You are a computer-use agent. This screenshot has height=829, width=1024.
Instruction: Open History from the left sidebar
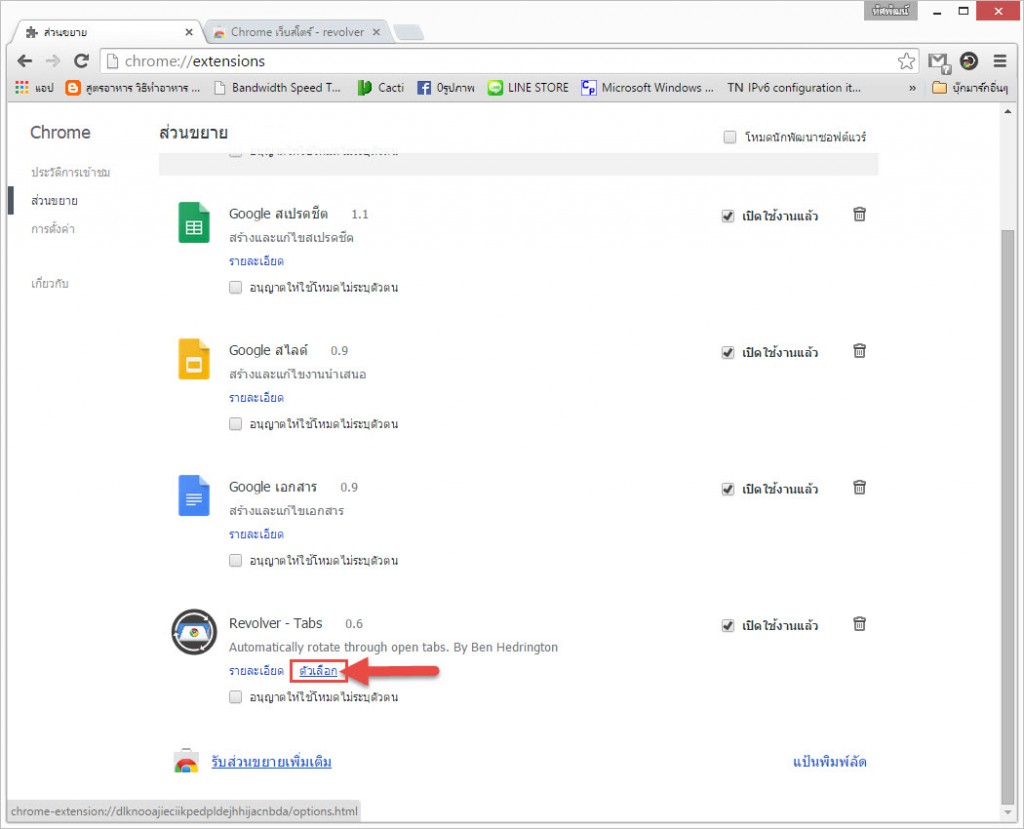coord(70,172)
